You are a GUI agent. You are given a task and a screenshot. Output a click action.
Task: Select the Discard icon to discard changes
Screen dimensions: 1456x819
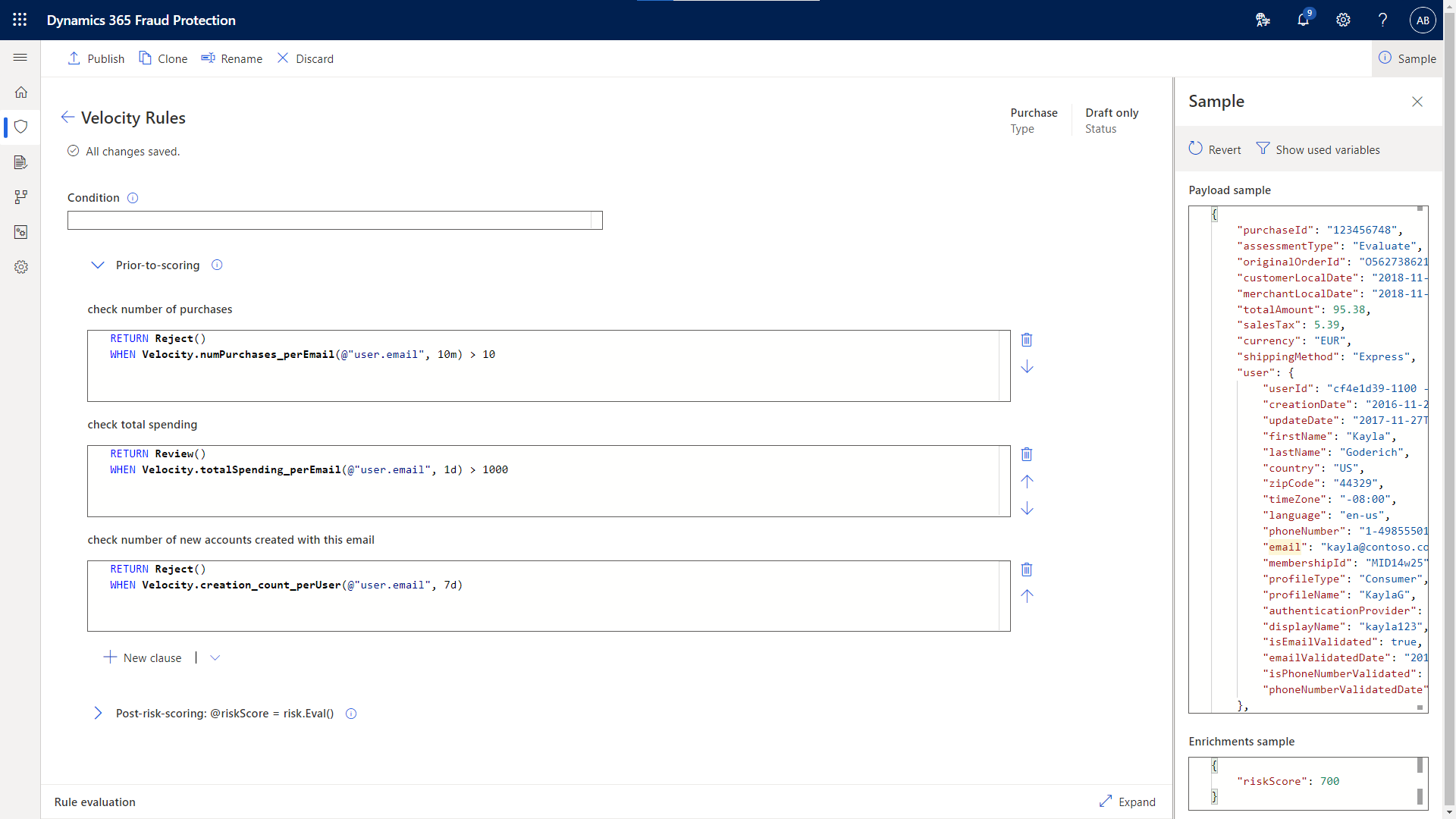(283, 58)
